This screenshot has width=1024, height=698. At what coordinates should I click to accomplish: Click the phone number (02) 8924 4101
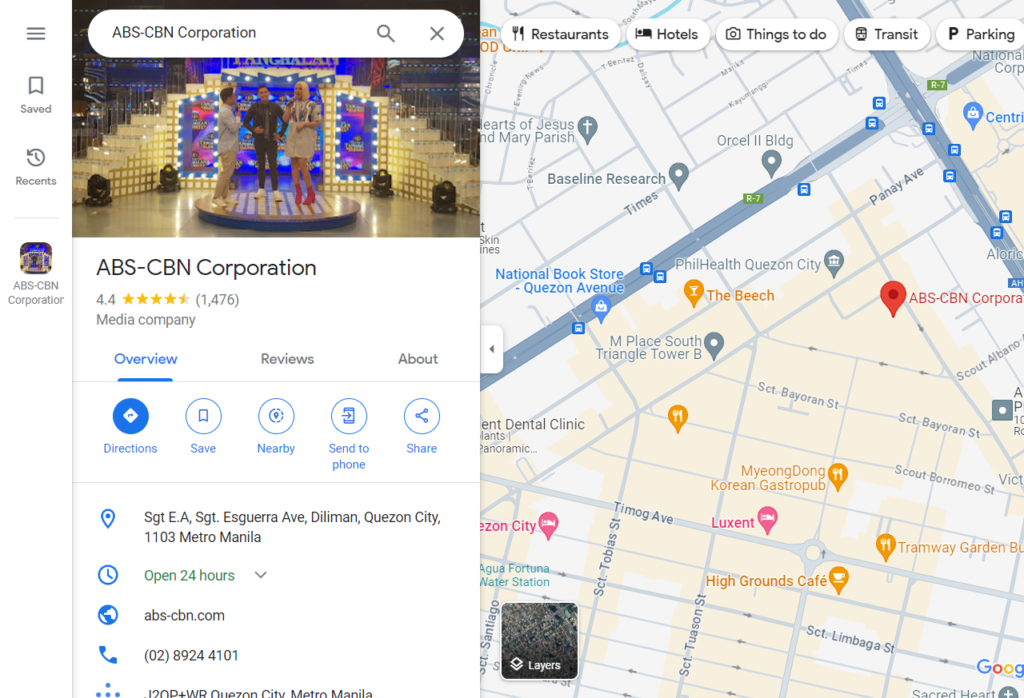pos(191,656)
